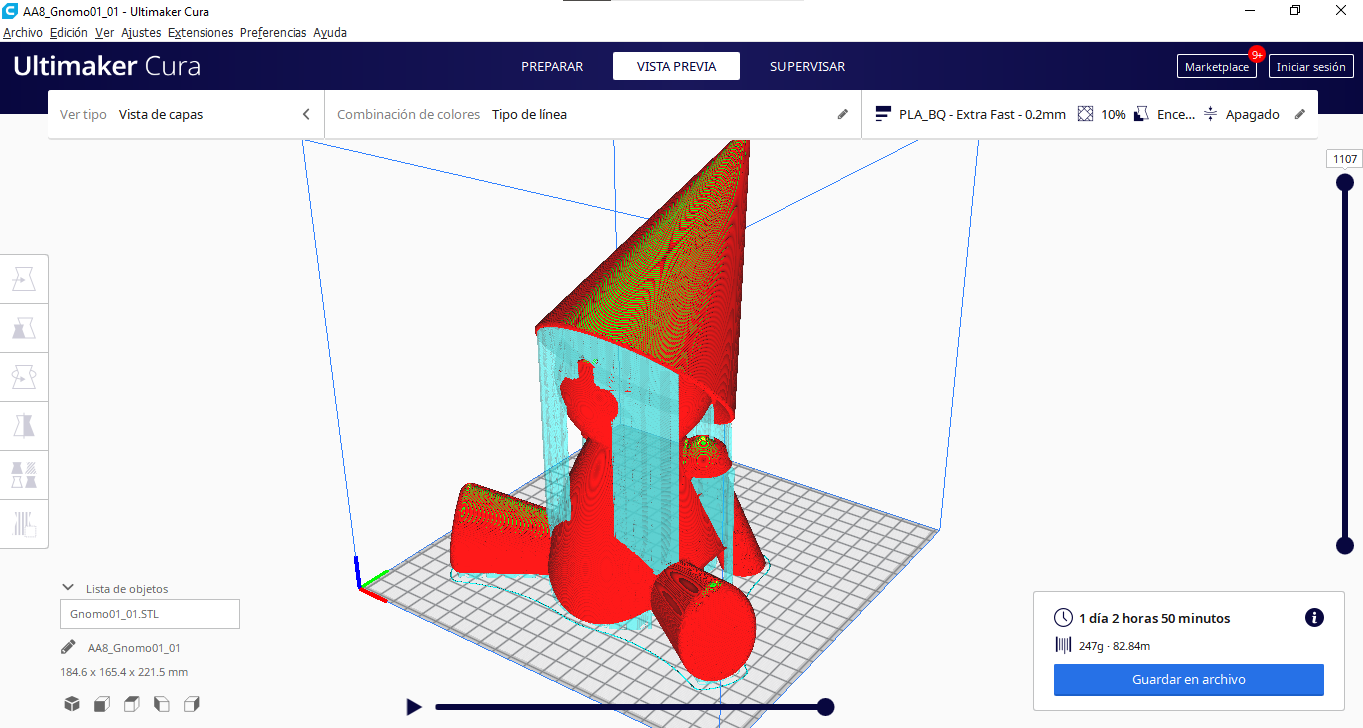Click the Apagado adhesion setting label
This screenshot has width=1363, height=728.
1253,114
